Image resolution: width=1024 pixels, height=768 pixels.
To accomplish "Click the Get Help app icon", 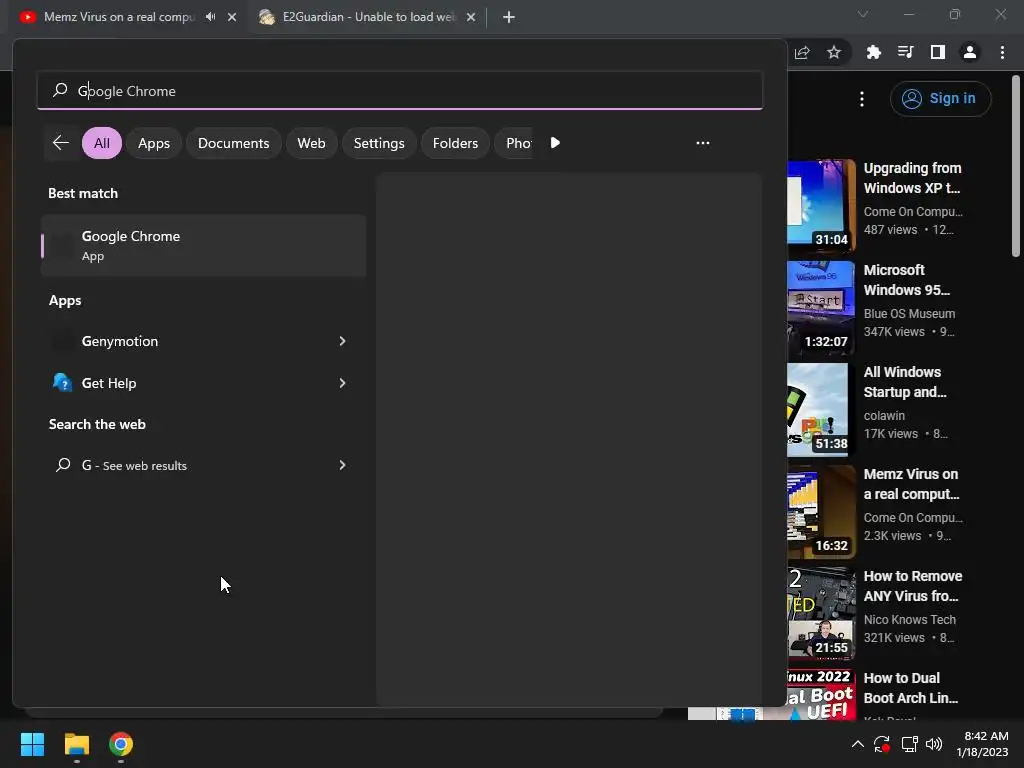I will point(62,382).
